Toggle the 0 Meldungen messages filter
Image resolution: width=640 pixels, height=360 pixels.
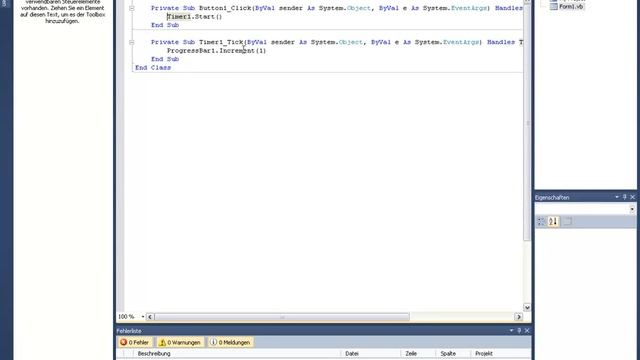tap(230, 342)
